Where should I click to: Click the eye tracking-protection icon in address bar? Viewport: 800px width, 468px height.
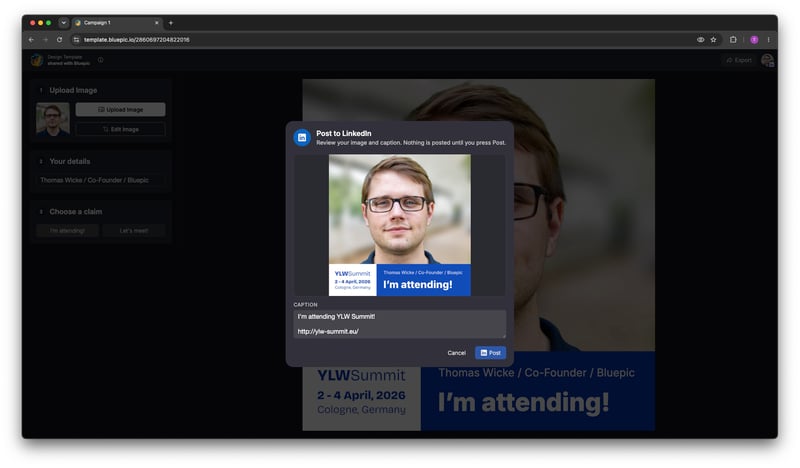coord(701,39)
